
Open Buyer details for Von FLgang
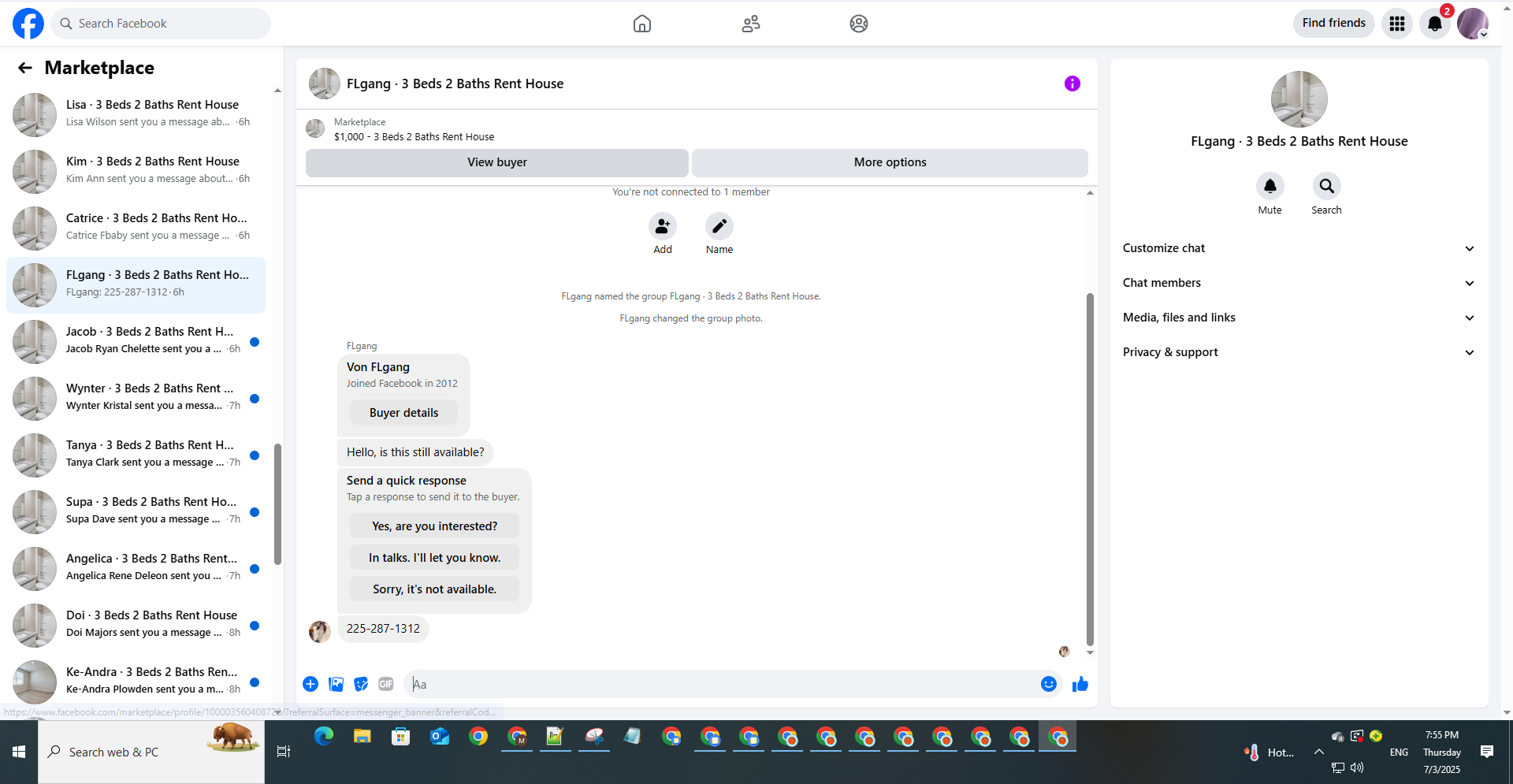click(x=404, y=413)
